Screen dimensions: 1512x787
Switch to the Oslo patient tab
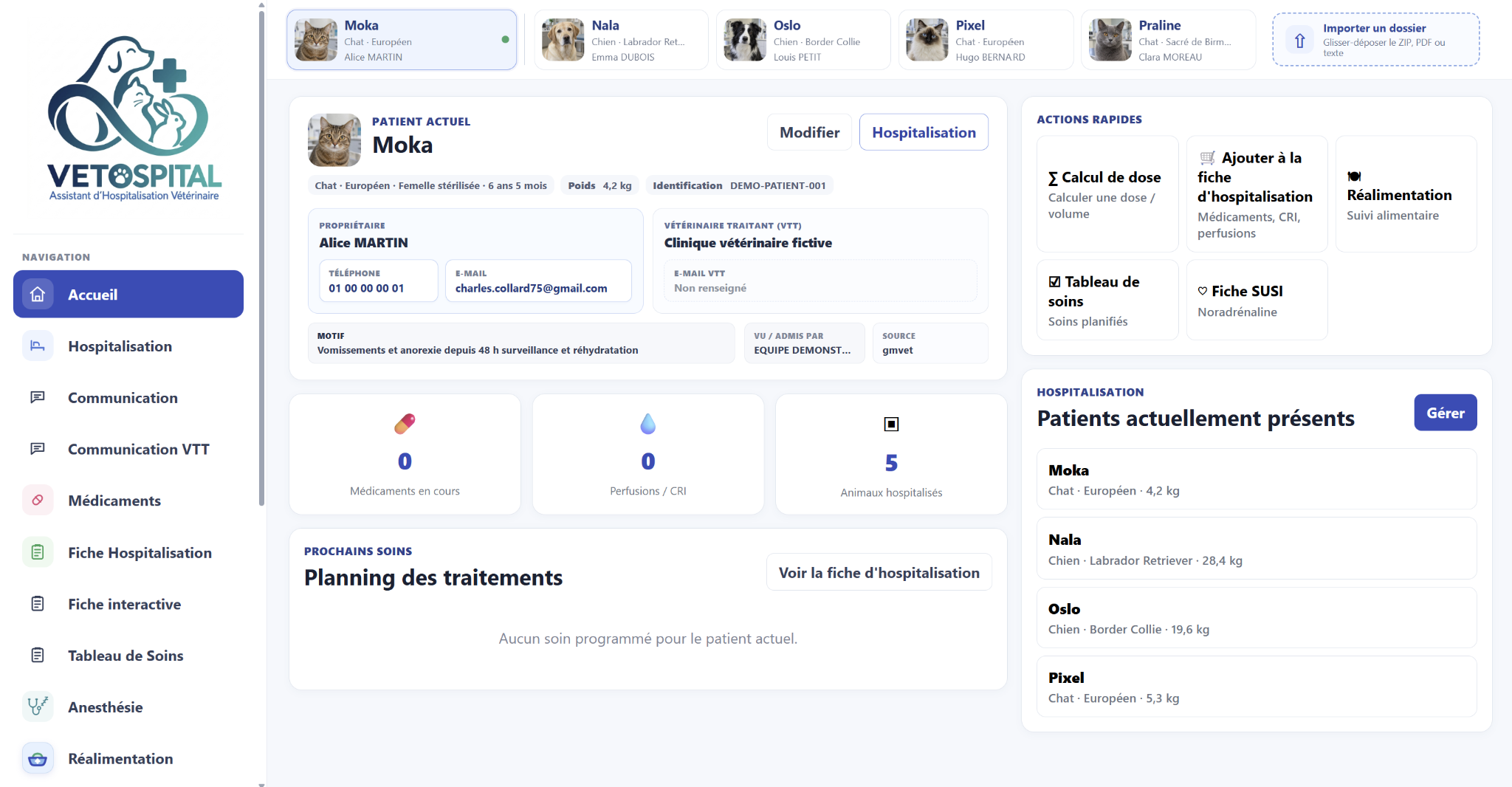(803, 40)
